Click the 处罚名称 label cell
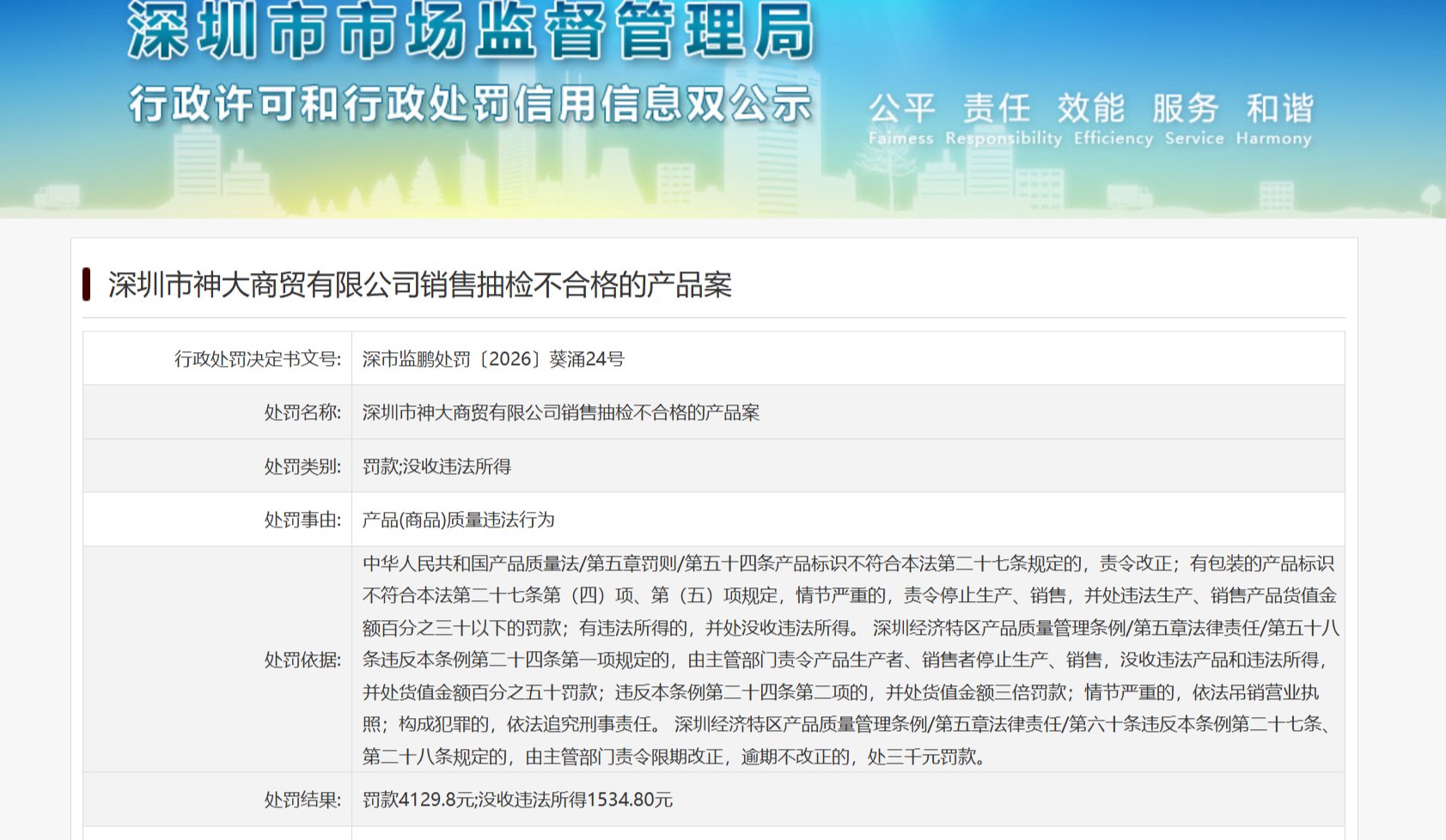Image resolution: width=1446 pixels, height=840 pixels. tap(217, 412)
